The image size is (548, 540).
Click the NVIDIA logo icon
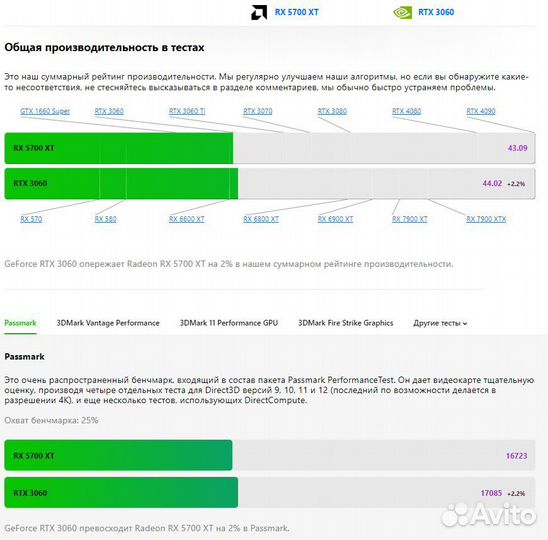click(403, 13)
